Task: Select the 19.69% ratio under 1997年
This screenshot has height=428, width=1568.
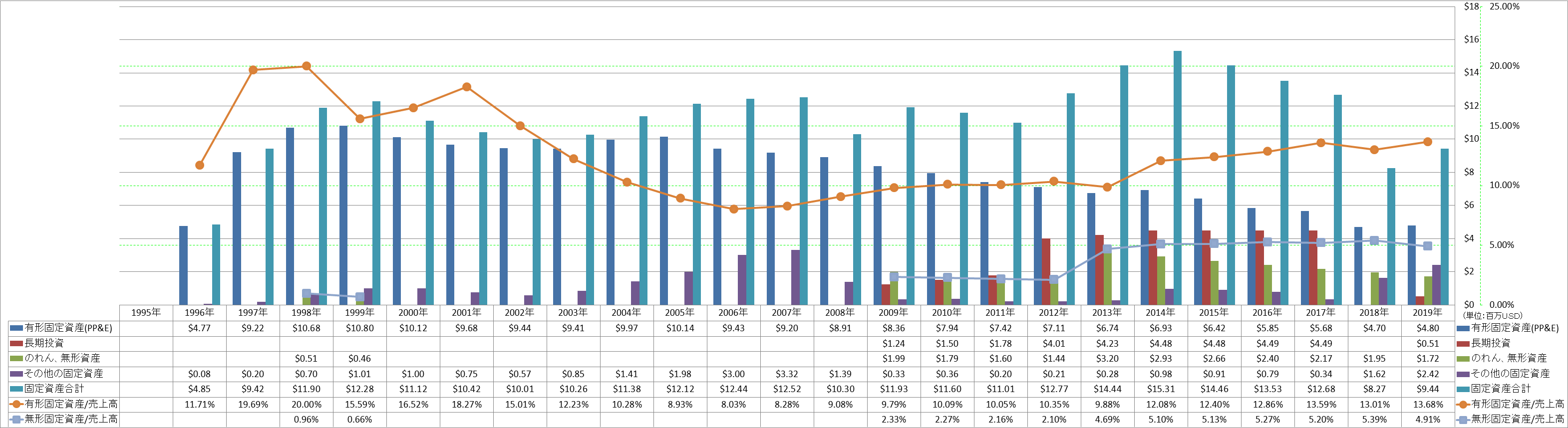Action: [x=253, y=404]
